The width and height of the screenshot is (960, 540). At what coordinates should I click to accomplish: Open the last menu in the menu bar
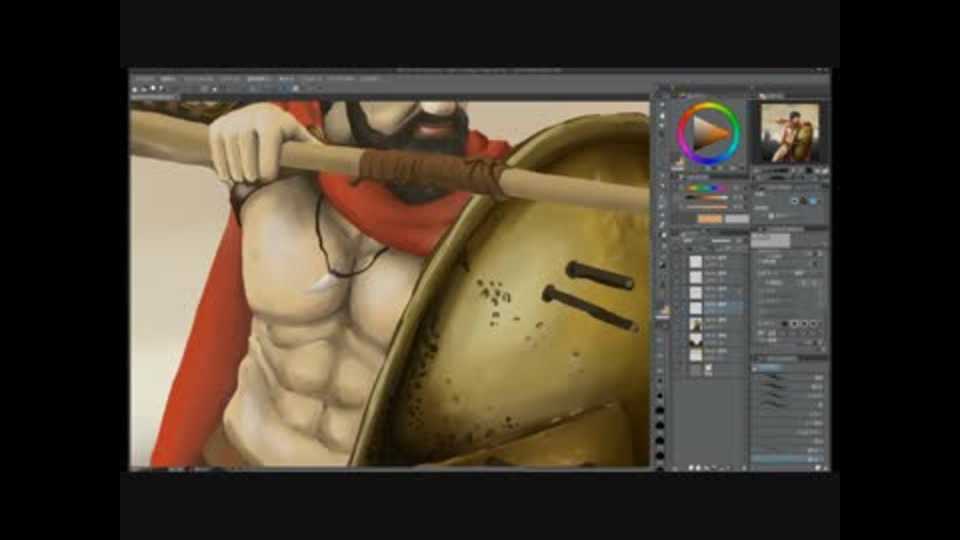369,79
